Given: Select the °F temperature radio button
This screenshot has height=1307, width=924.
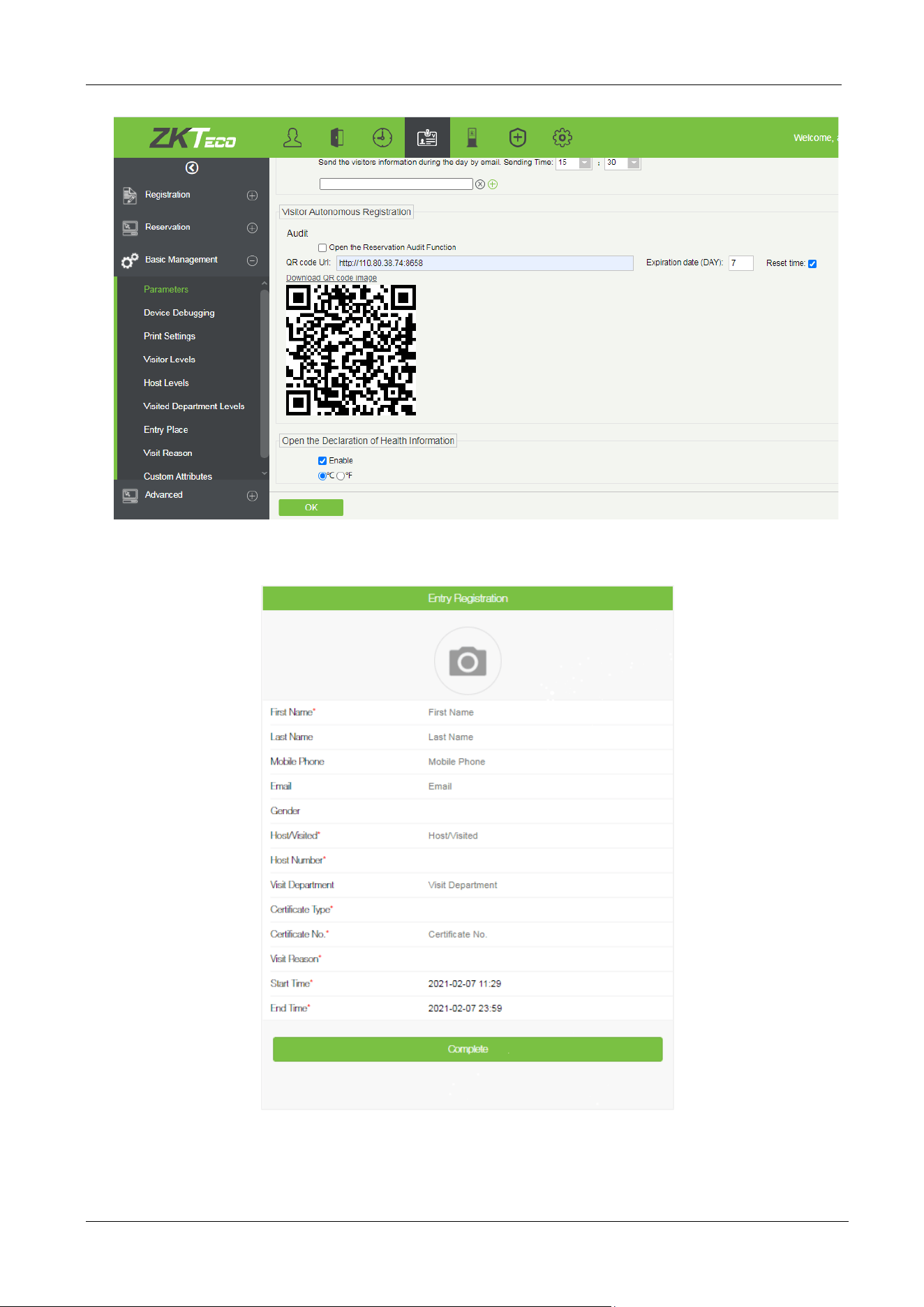Looking at the screenshot, I should pyautogui.click(x=341, y=476).
